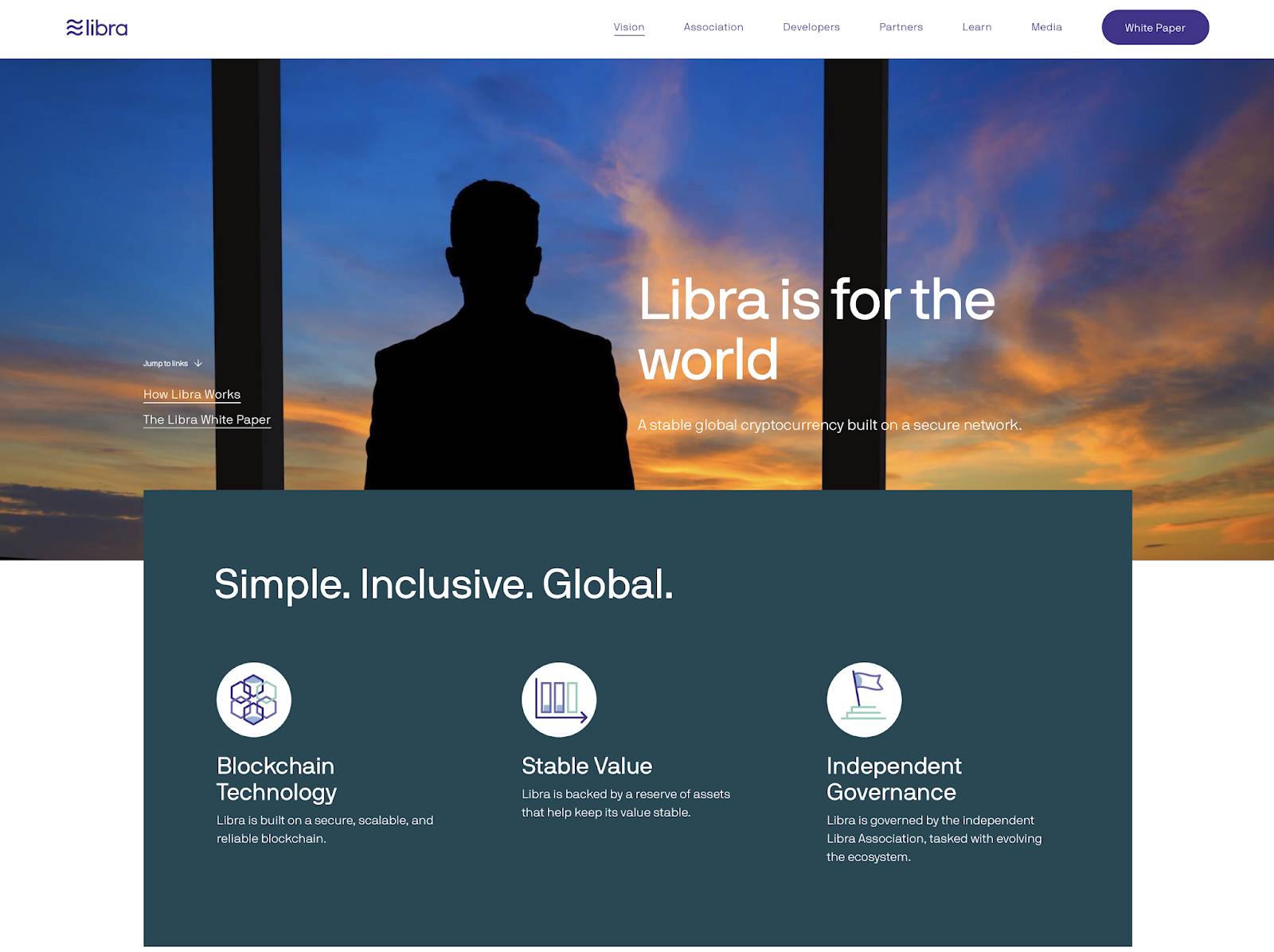Visit the Media section
Screen dimensions: 1274x952
pos(1046,27)
